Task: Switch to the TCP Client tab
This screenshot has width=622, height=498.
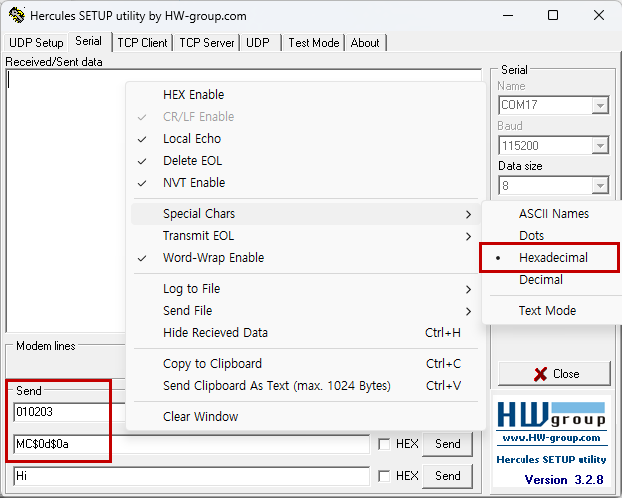Action: [x=142, y=43]
